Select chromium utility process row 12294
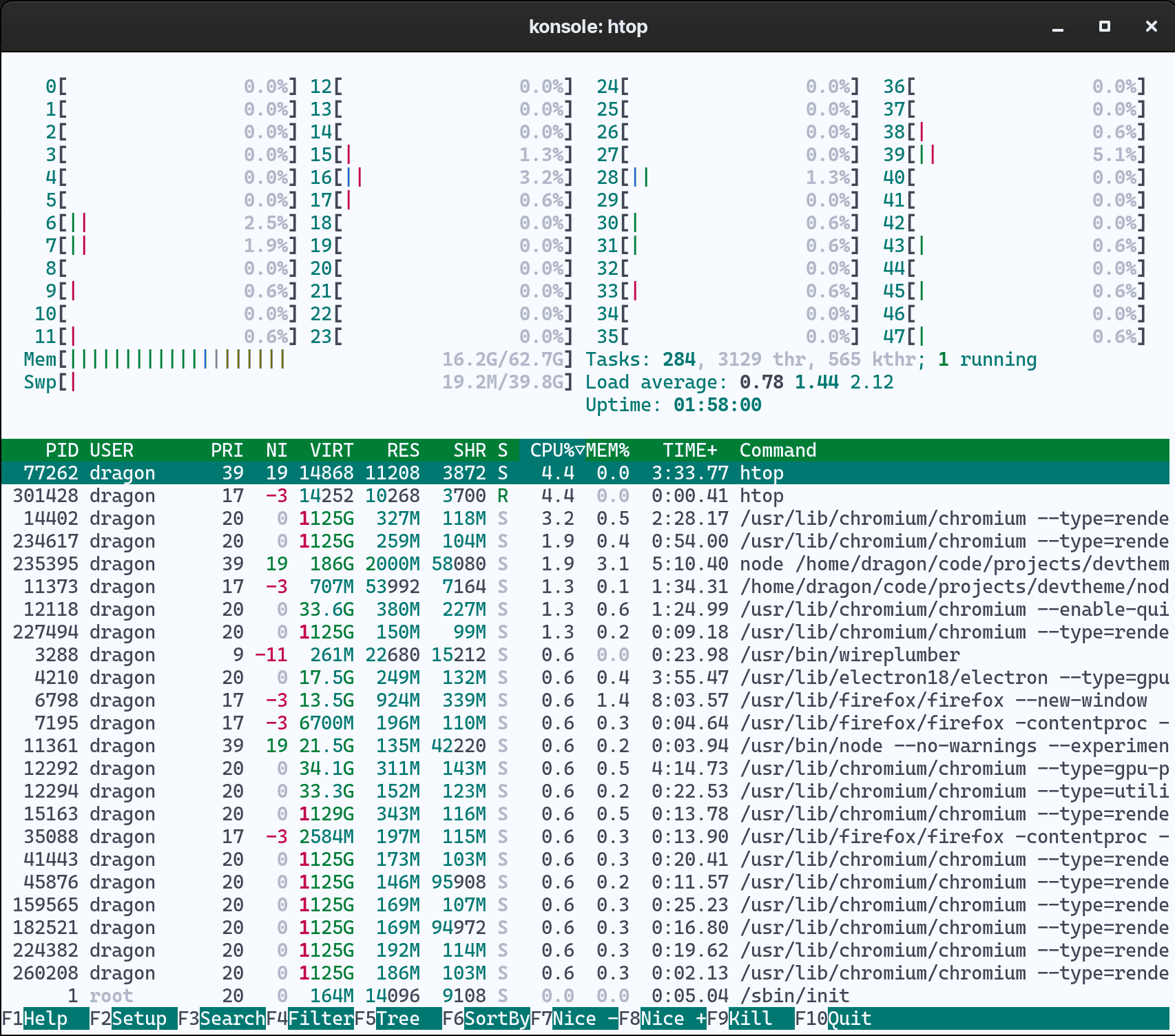 (585, 791)
